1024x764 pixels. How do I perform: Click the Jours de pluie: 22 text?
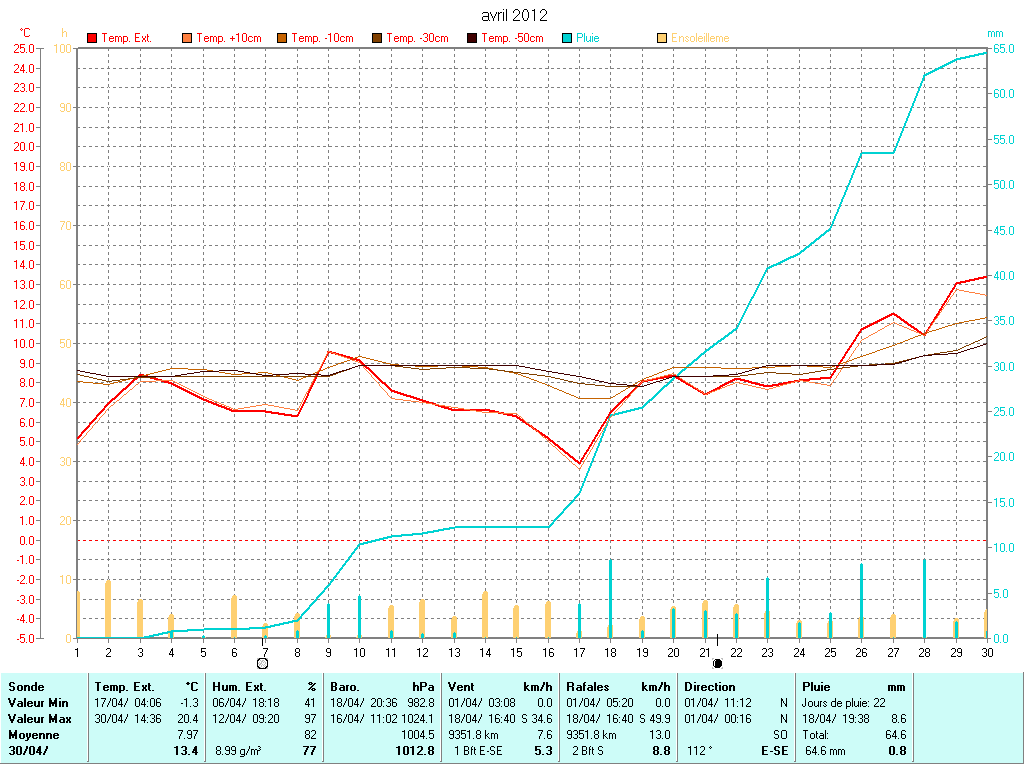pyautogui.click(x=839, y=703)
